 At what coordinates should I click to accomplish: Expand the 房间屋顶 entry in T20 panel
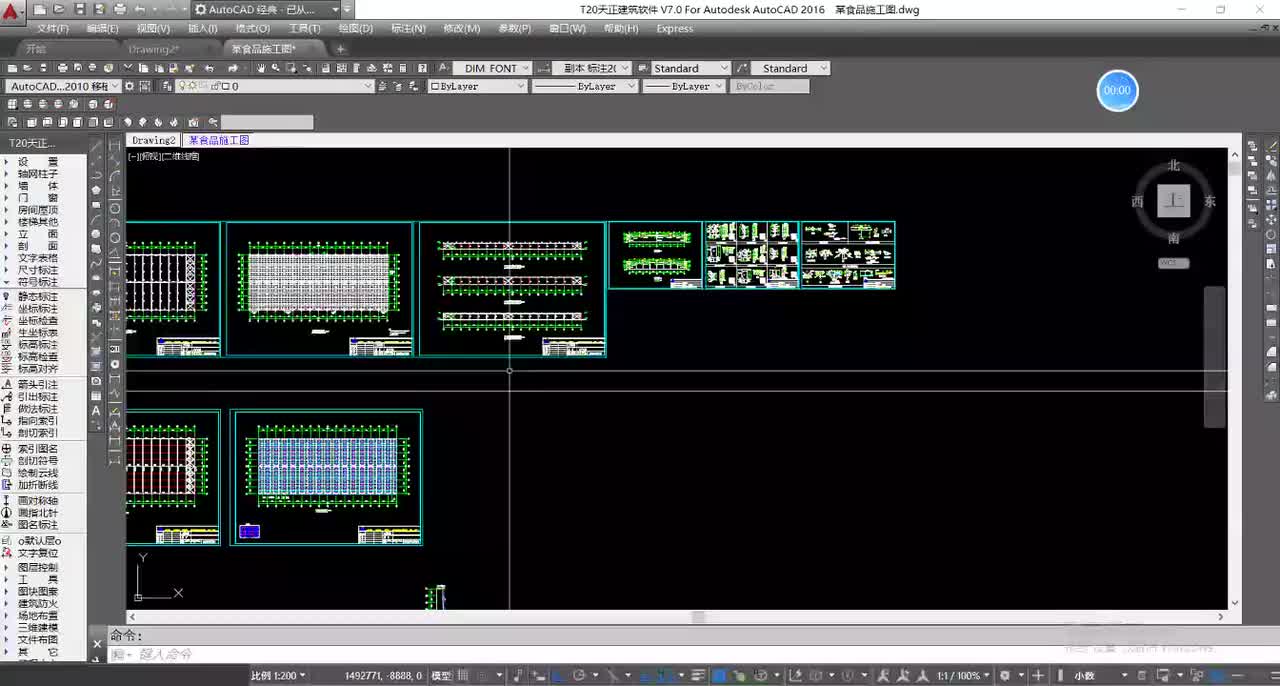point(38,210)
